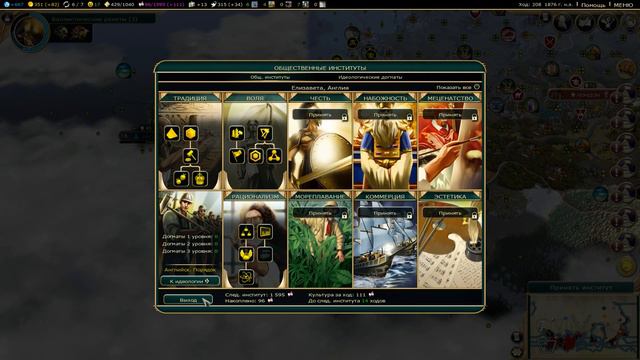The image size is (640, 360).
Task: Switch to the Общ. институты tab
Action: (x=270, y=77)
